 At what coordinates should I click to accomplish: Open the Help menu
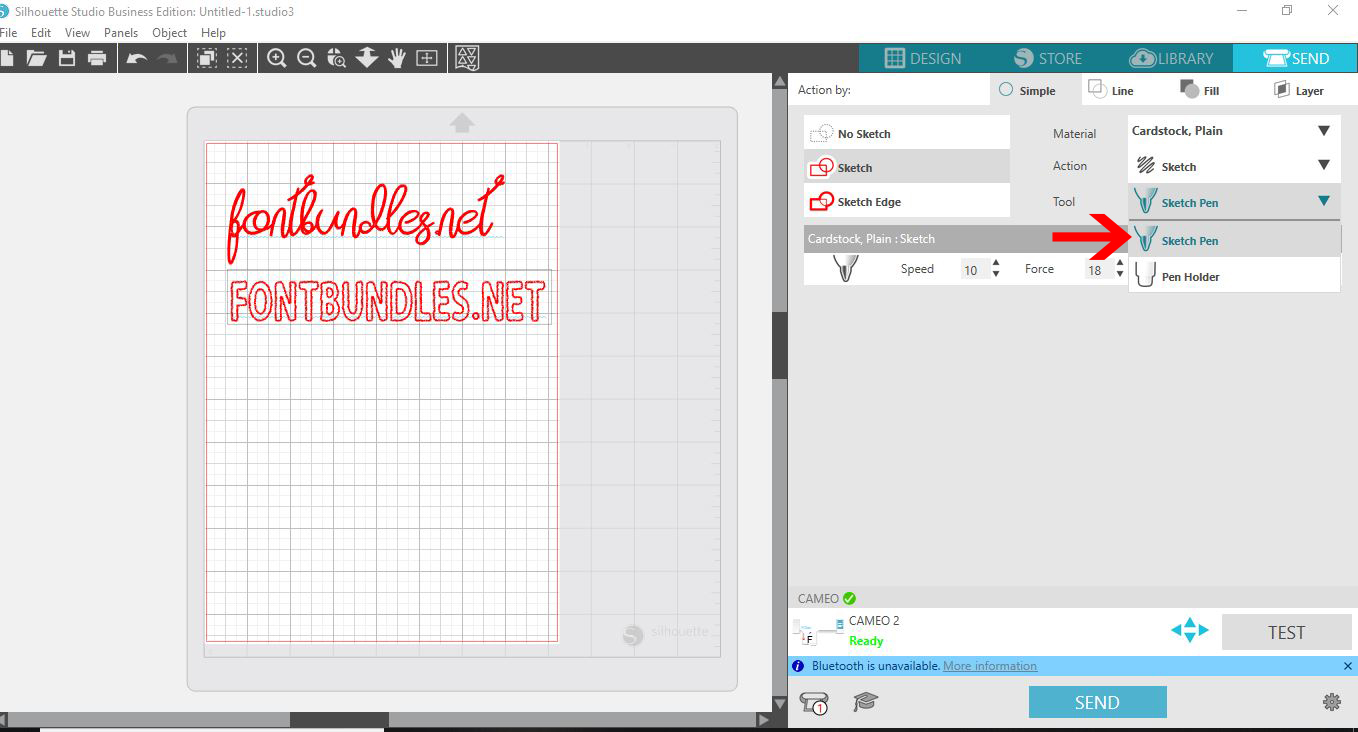click(x=213, y=32)
